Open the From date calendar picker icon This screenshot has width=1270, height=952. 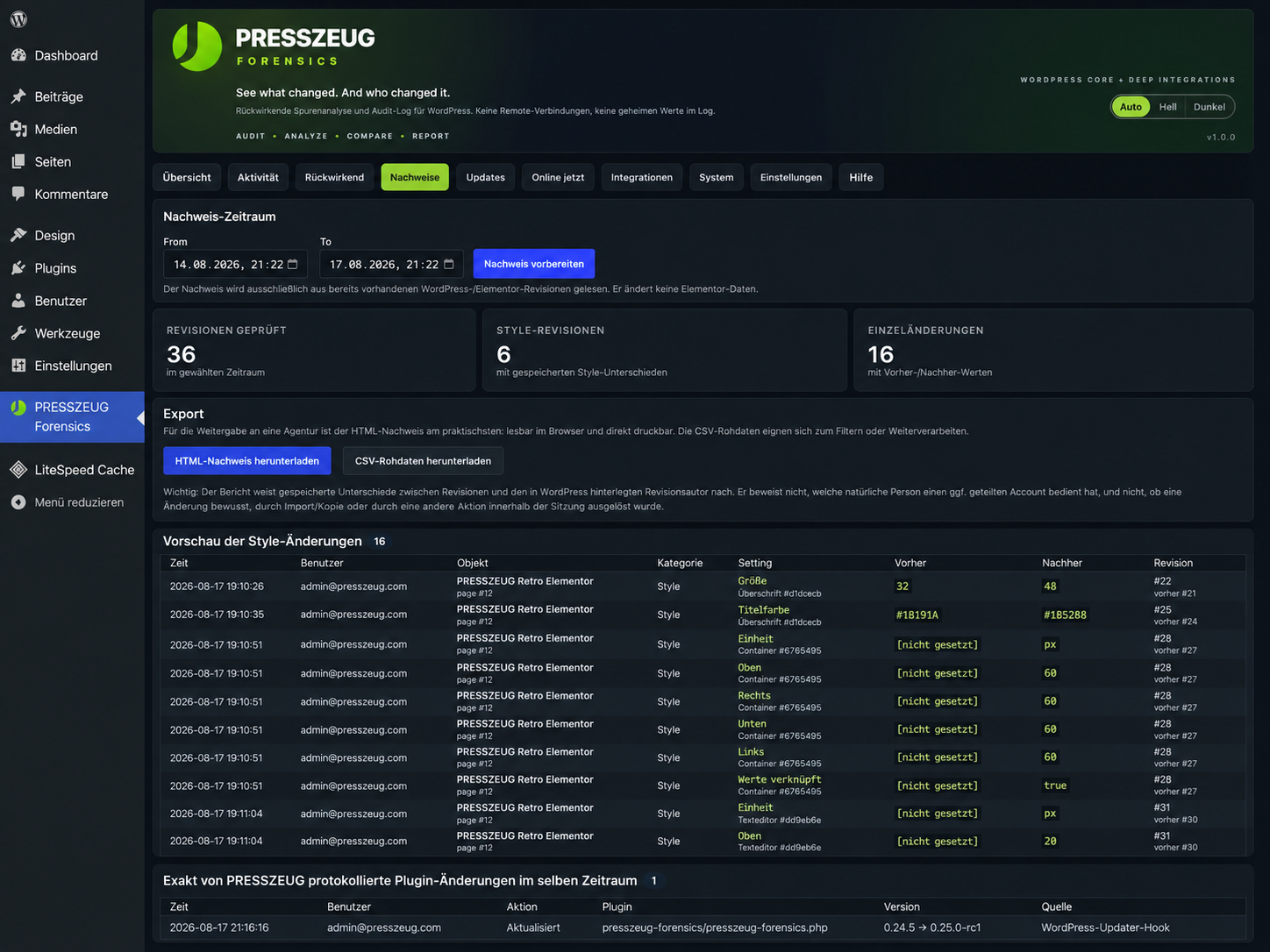click(x=293, y=264)
